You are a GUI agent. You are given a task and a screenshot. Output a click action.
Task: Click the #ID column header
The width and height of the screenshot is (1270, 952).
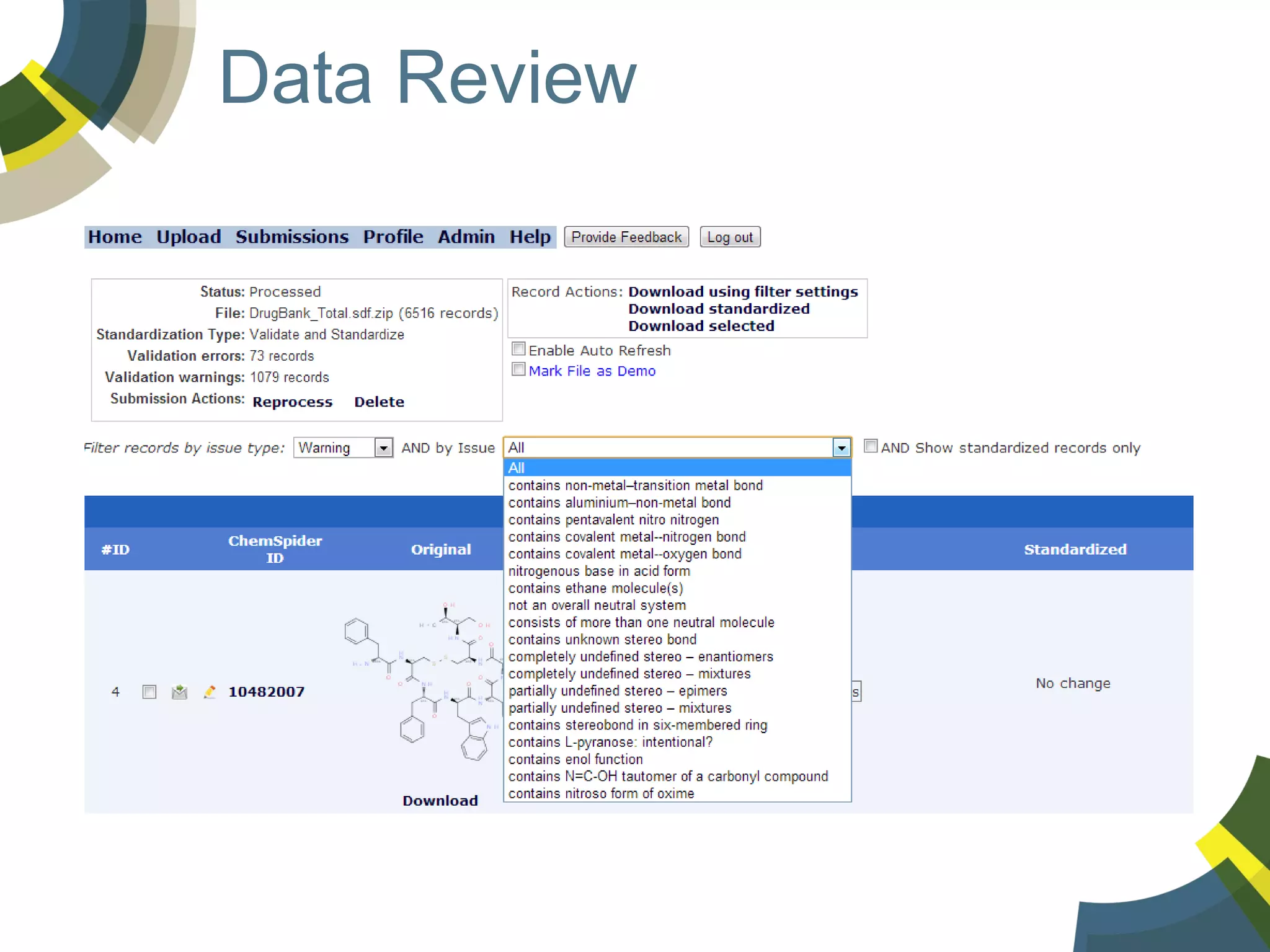tap(115, 549)
